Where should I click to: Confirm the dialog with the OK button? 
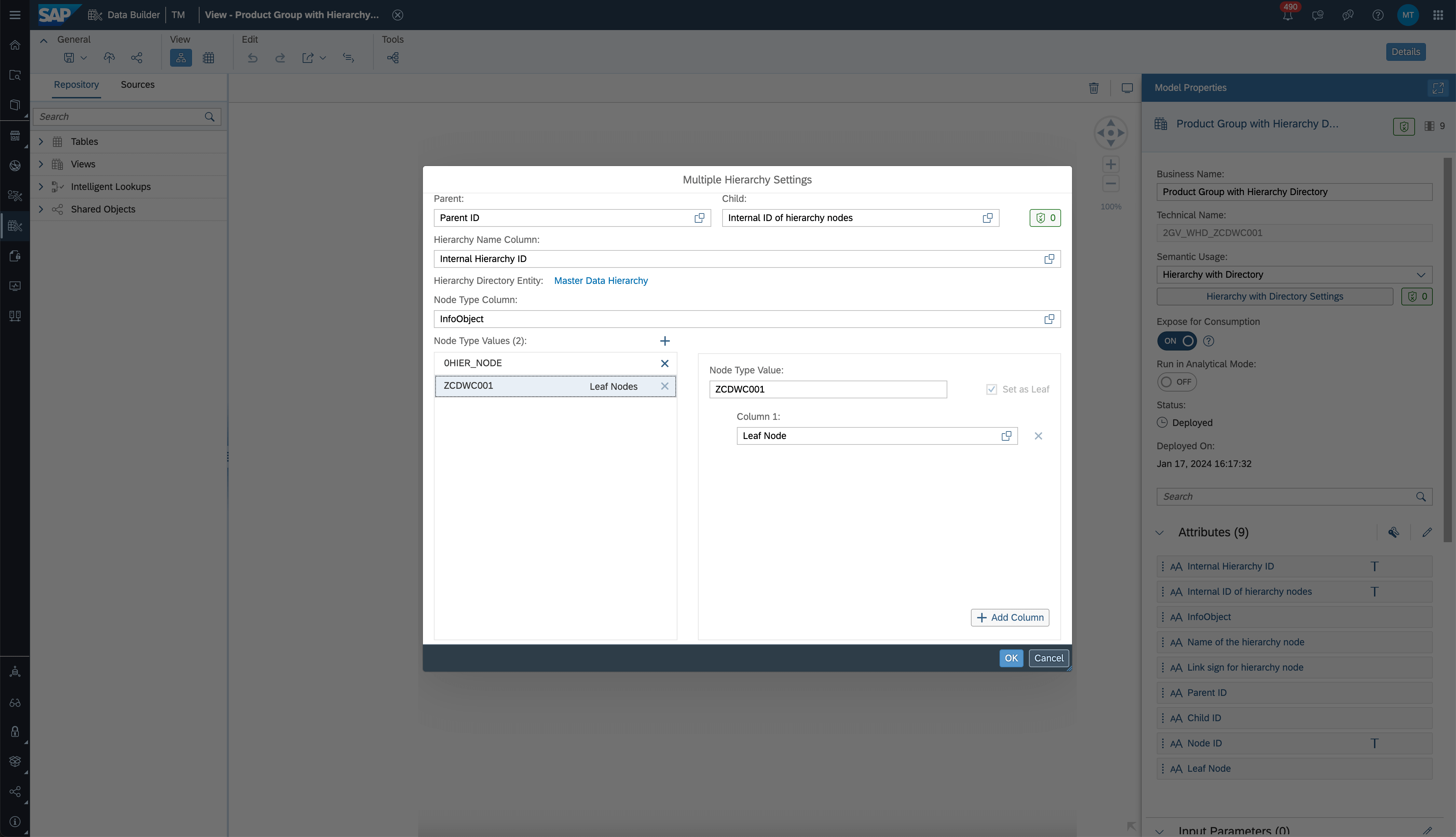1011,658
